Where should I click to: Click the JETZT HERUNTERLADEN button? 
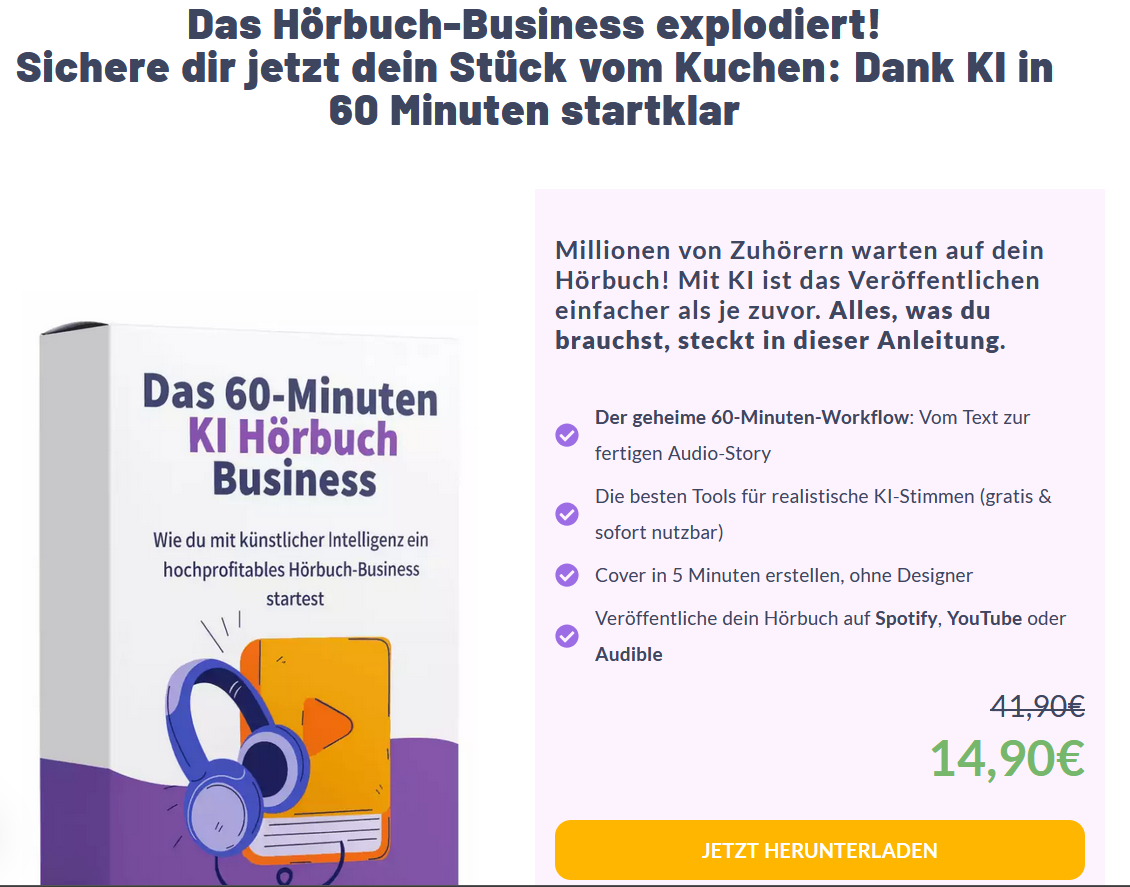click(819, 850)
